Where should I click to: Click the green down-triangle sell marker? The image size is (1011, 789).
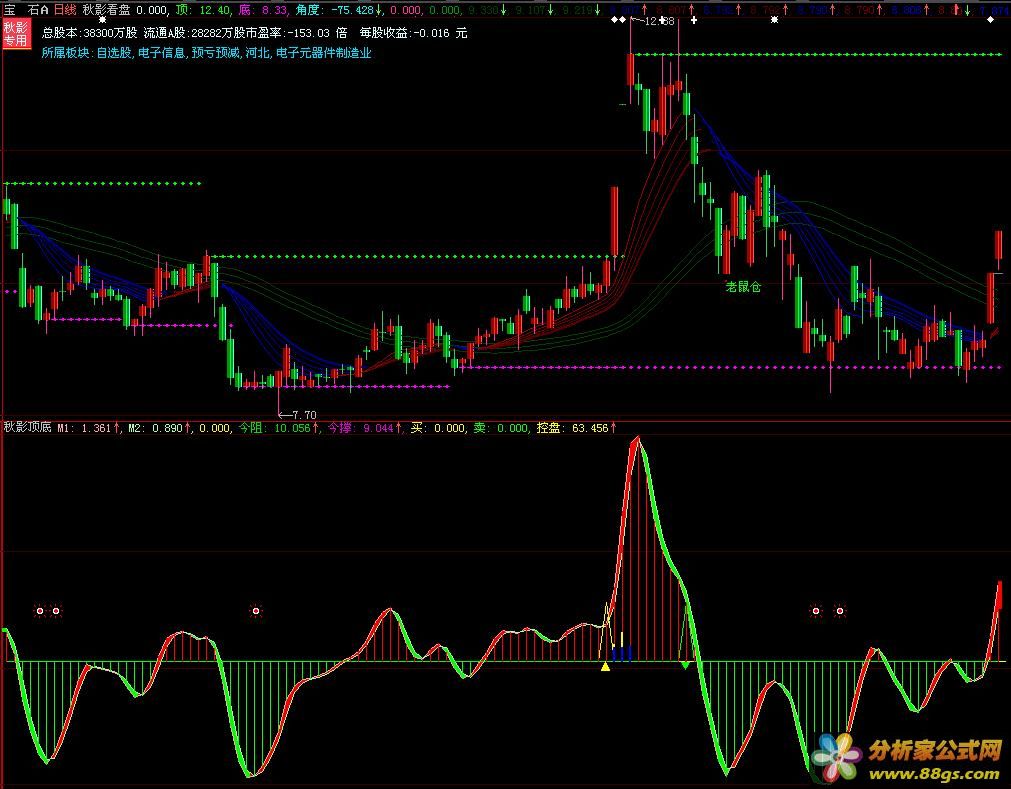(x=685, y=665)
